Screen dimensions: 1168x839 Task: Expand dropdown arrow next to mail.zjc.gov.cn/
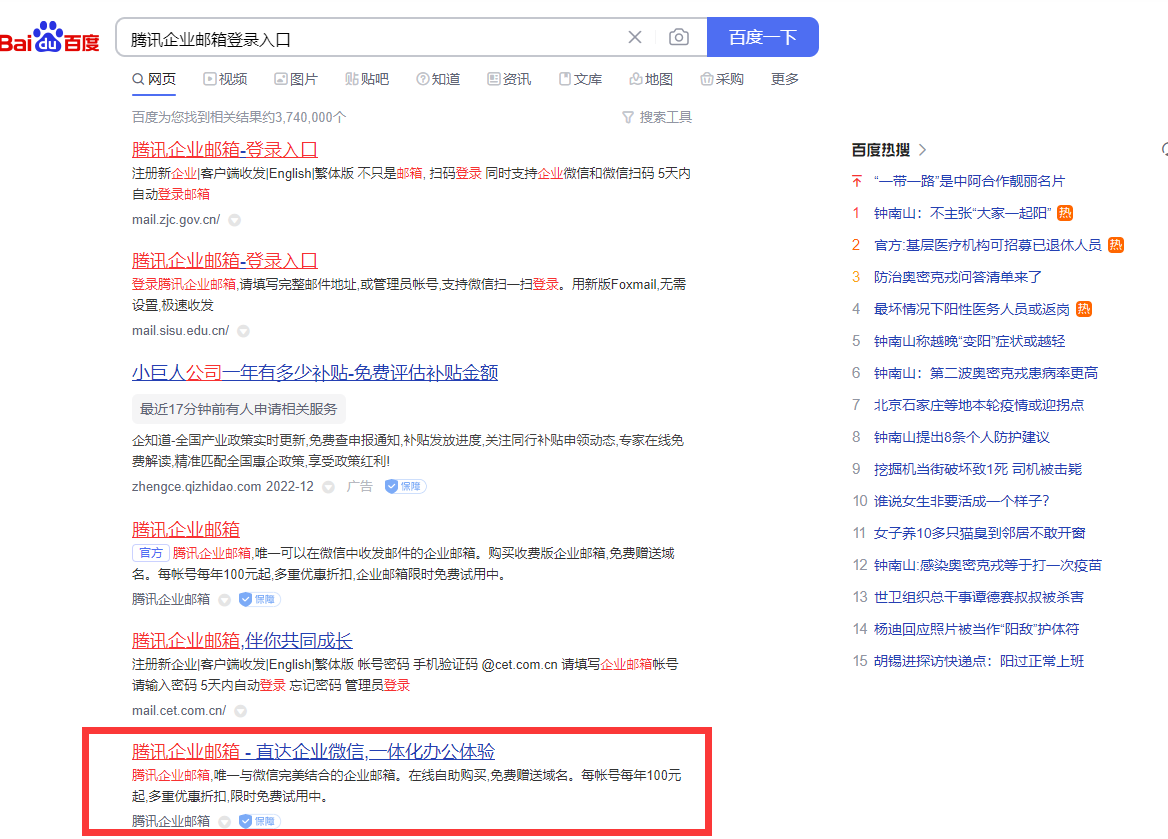pyautogui.click(x=235, y=221)
